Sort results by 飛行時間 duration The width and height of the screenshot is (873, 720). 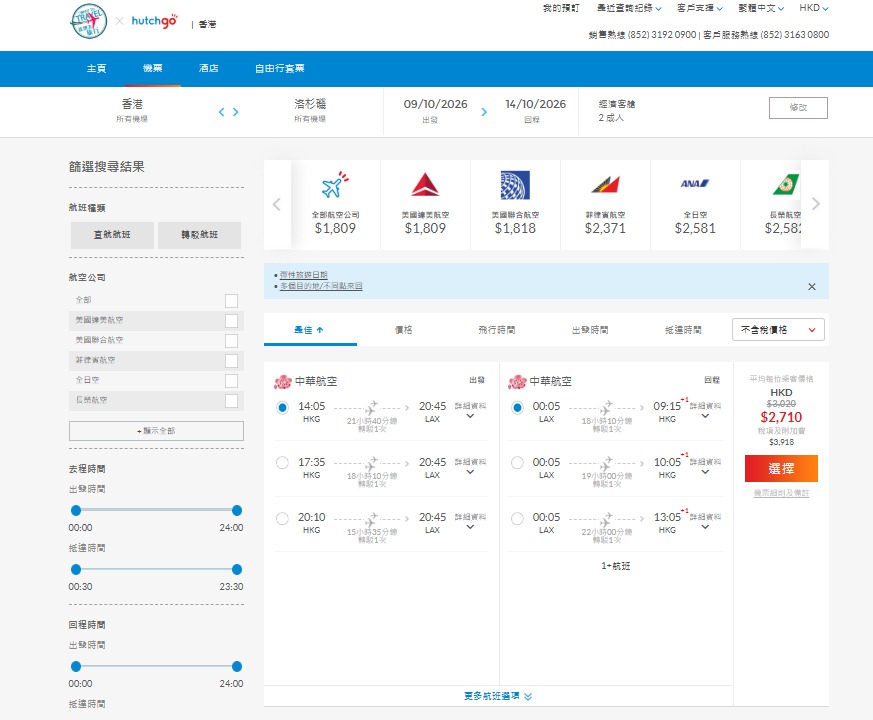[x=497, y=330]
